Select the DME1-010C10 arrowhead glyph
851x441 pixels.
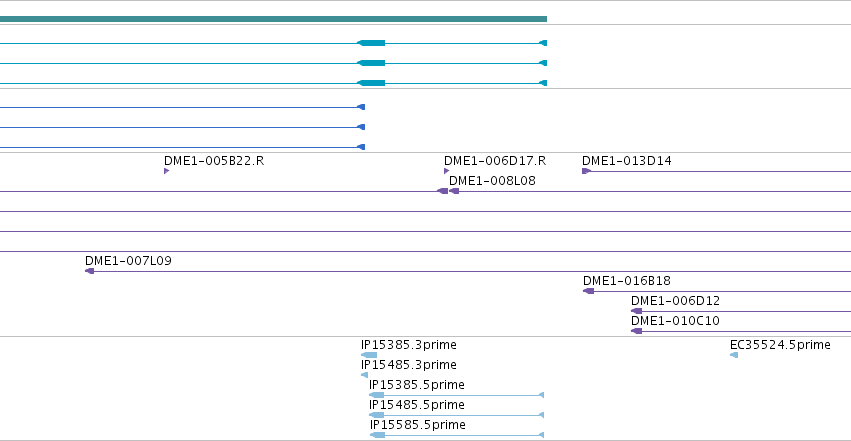point(637,331)
